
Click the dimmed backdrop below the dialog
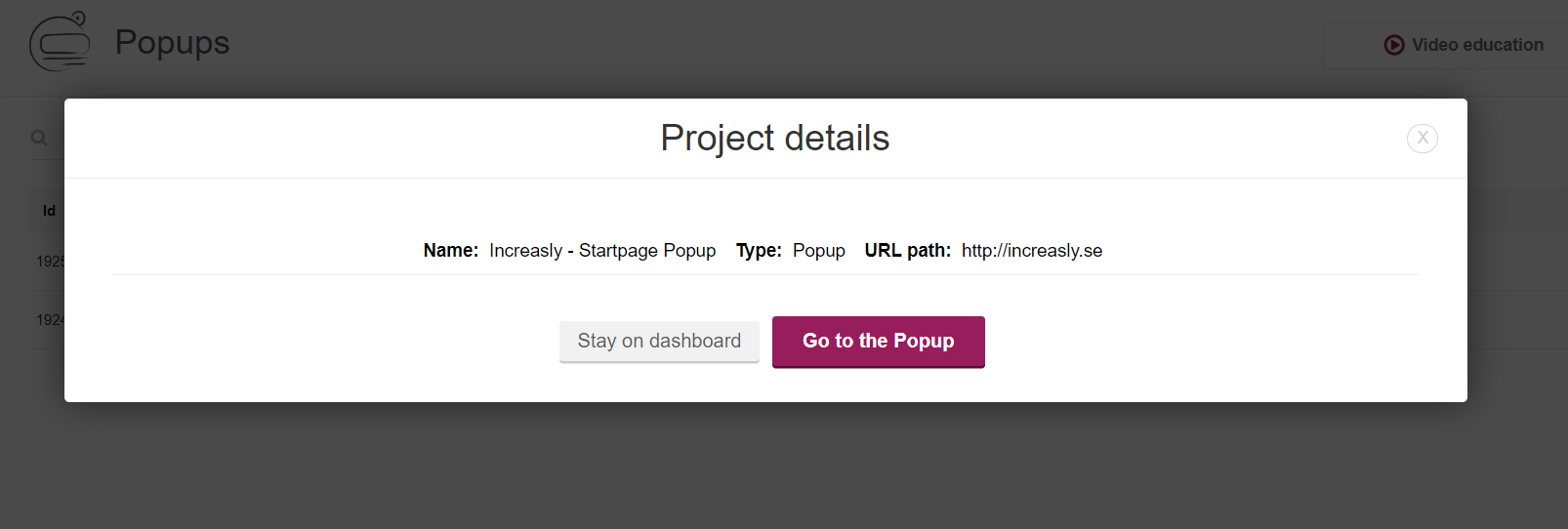pos(781,468)
